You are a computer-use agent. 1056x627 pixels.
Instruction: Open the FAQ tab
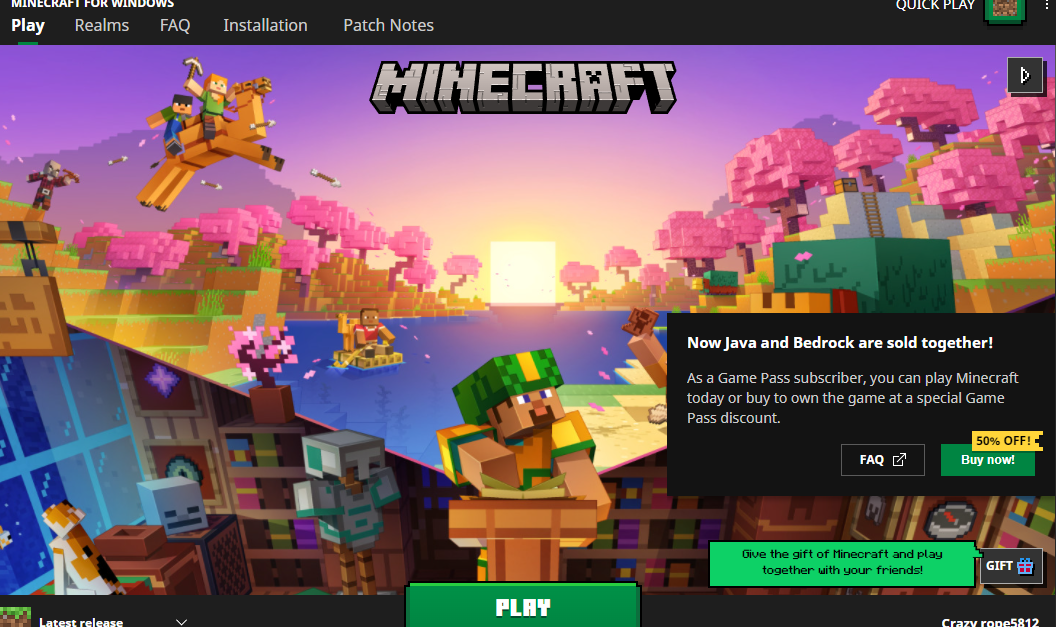pyautogui.click(x=175, y=26)
